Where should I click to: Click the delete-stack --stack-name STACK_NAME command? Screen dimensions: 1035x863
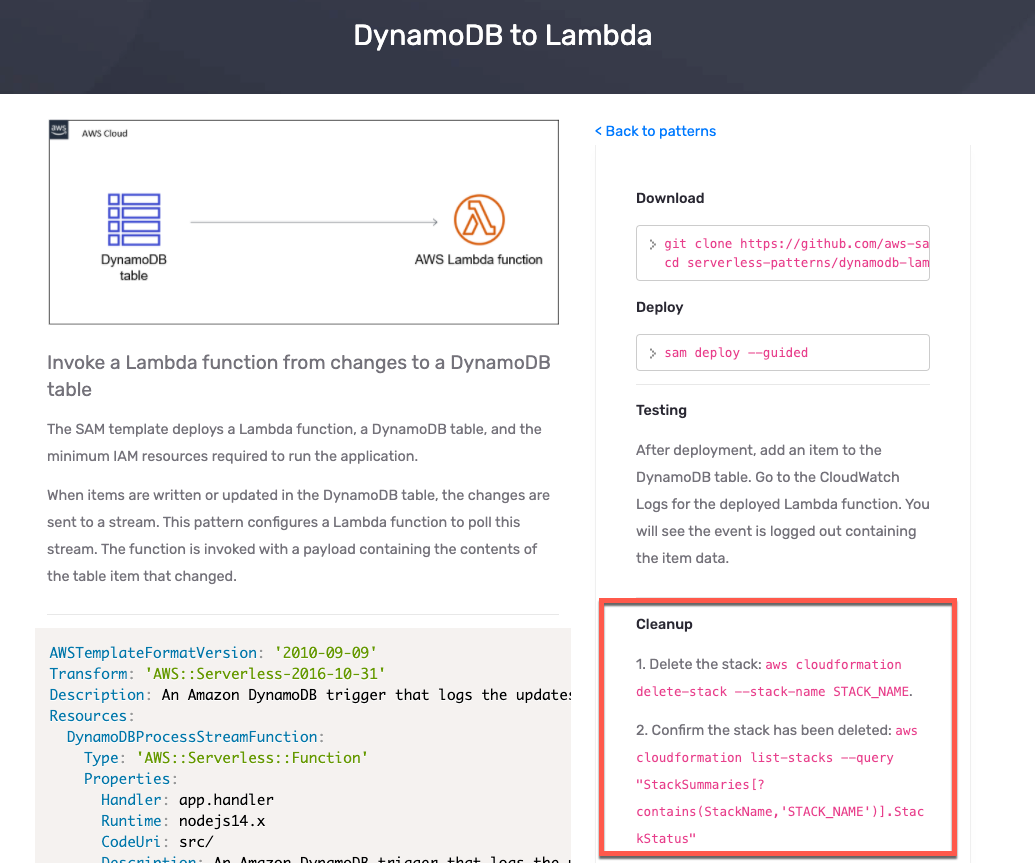(772, 691)
